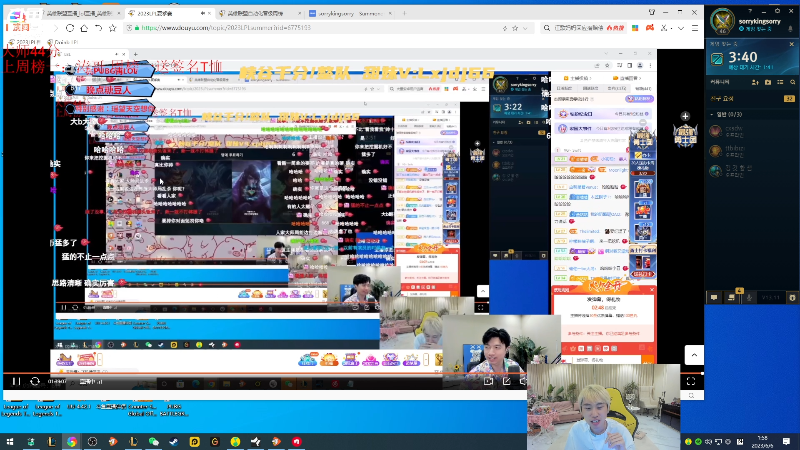The image size is (800, 450).
Task: Open League client help question mark
Action: [750, 11]
